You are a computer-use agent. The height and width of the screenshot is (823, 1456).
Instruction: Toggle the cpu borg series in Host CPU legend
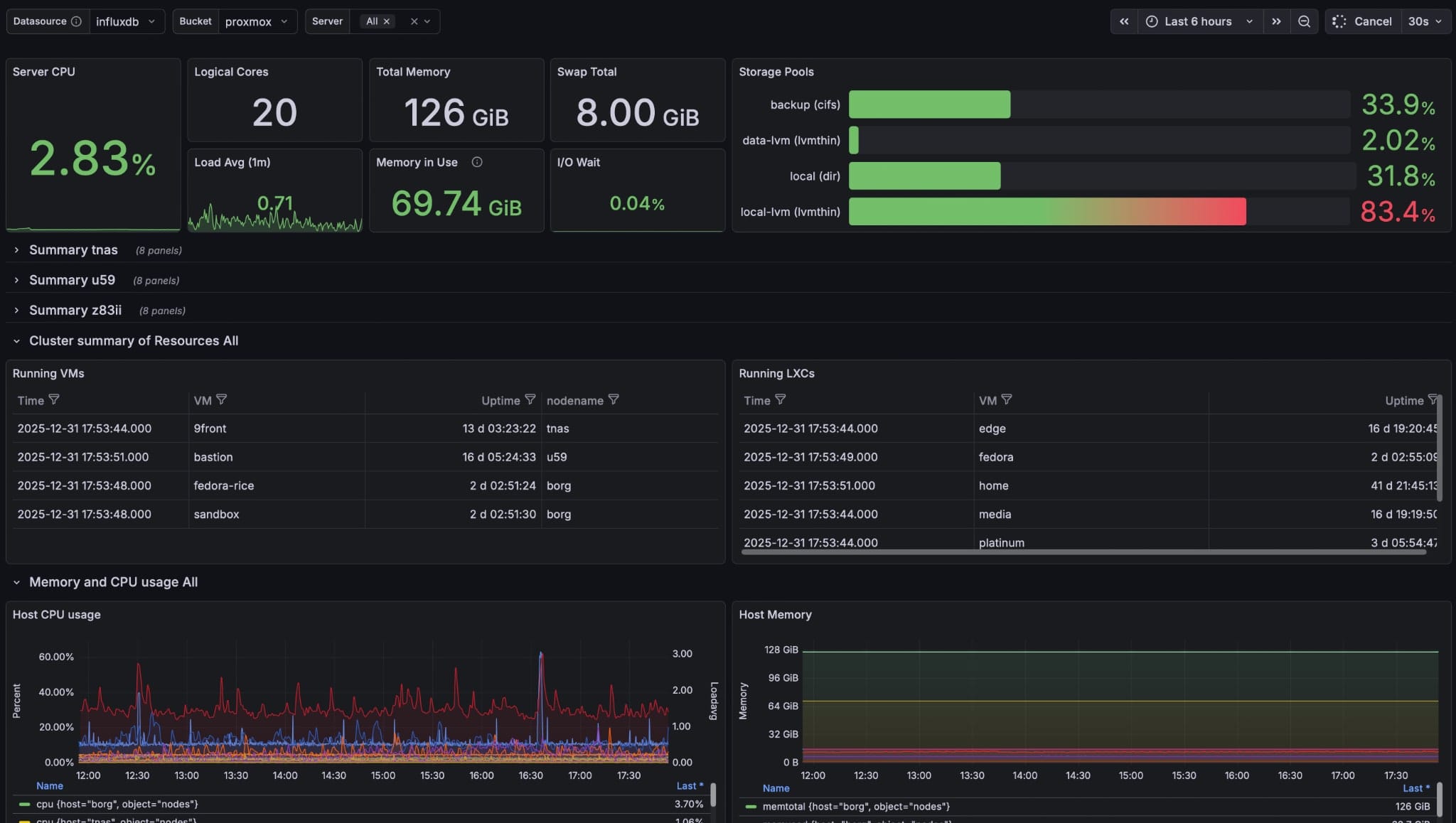pyautogui.click(x=117, y=804)
